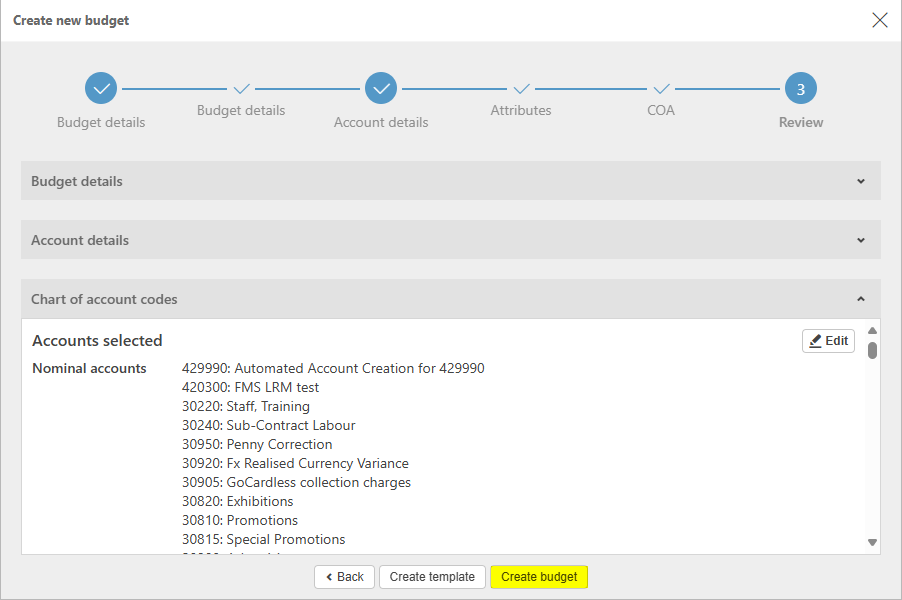
Task: Click the Review step number 3 circle
Action: [800, 89]
